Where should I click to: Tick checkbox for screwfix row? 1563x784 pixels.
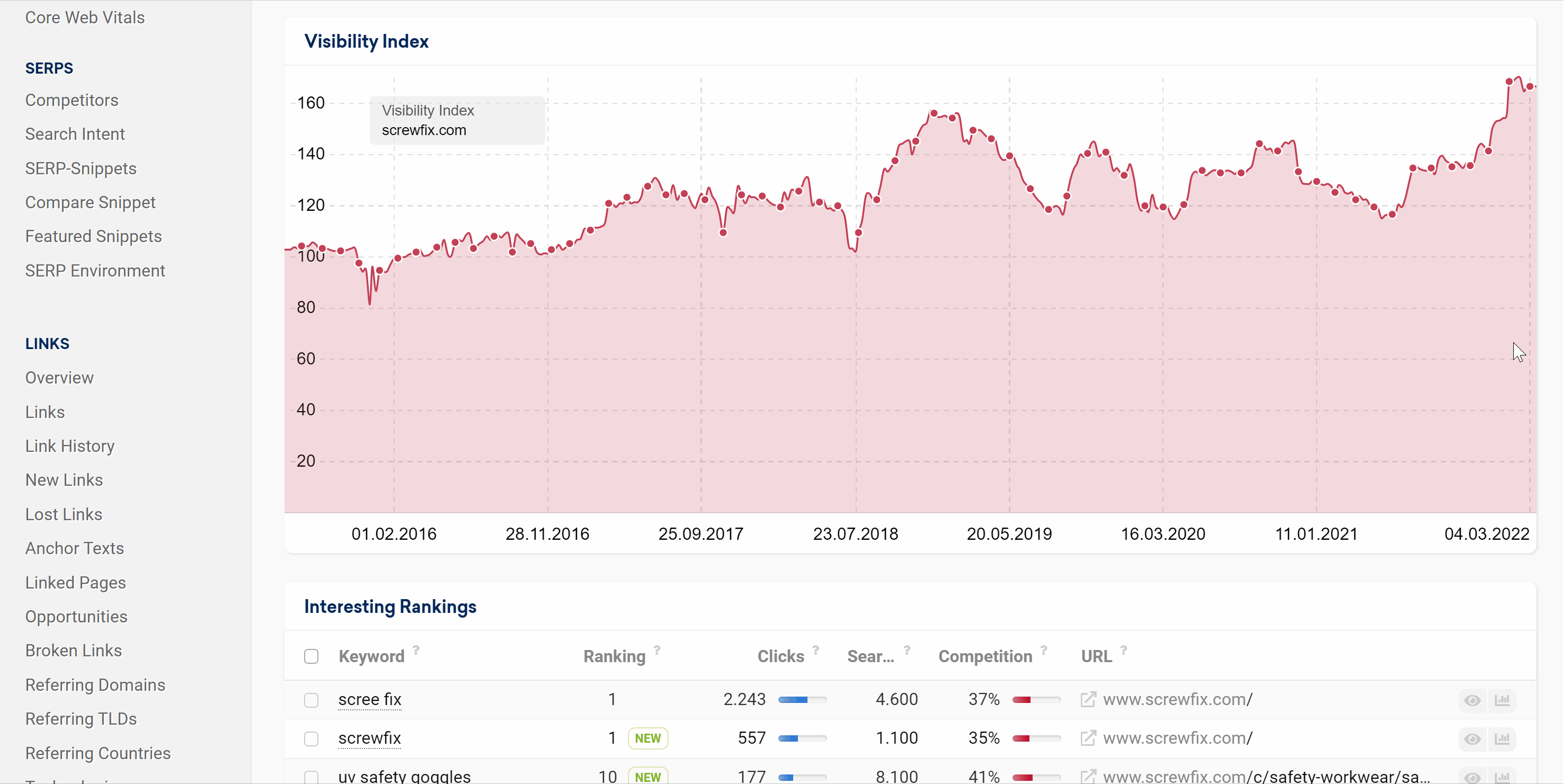311,739
